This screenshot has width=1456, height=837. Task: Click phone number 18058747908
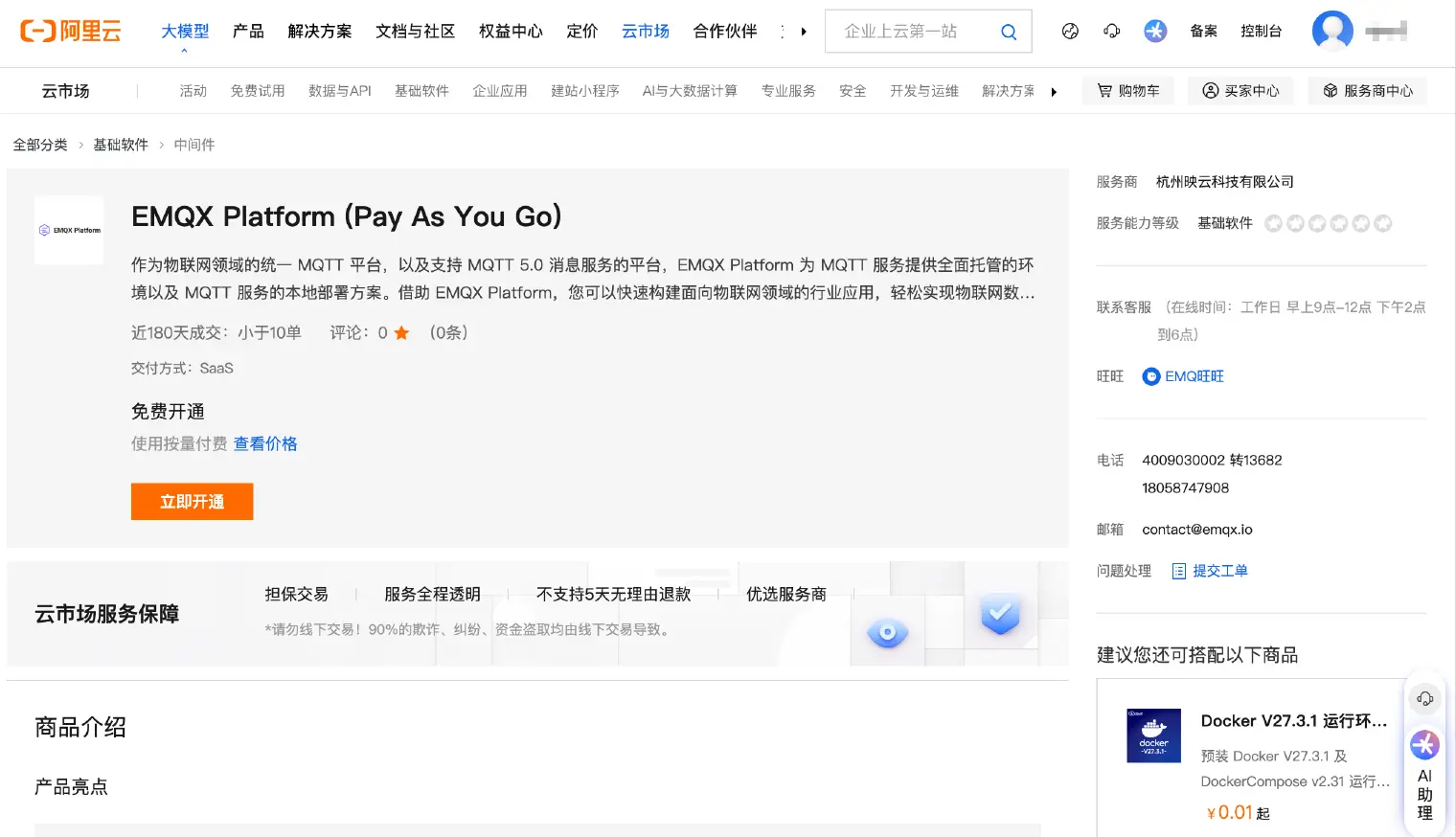point(1185,488)
